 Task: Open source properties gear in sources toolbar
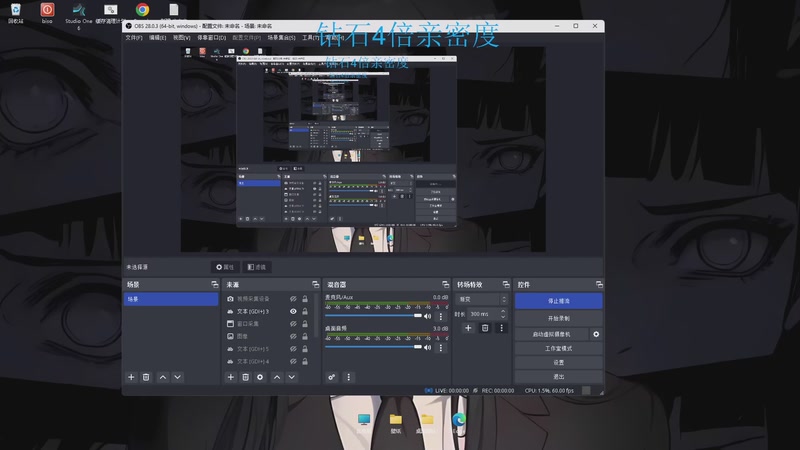pyautogui.click(x=260, y=377)
